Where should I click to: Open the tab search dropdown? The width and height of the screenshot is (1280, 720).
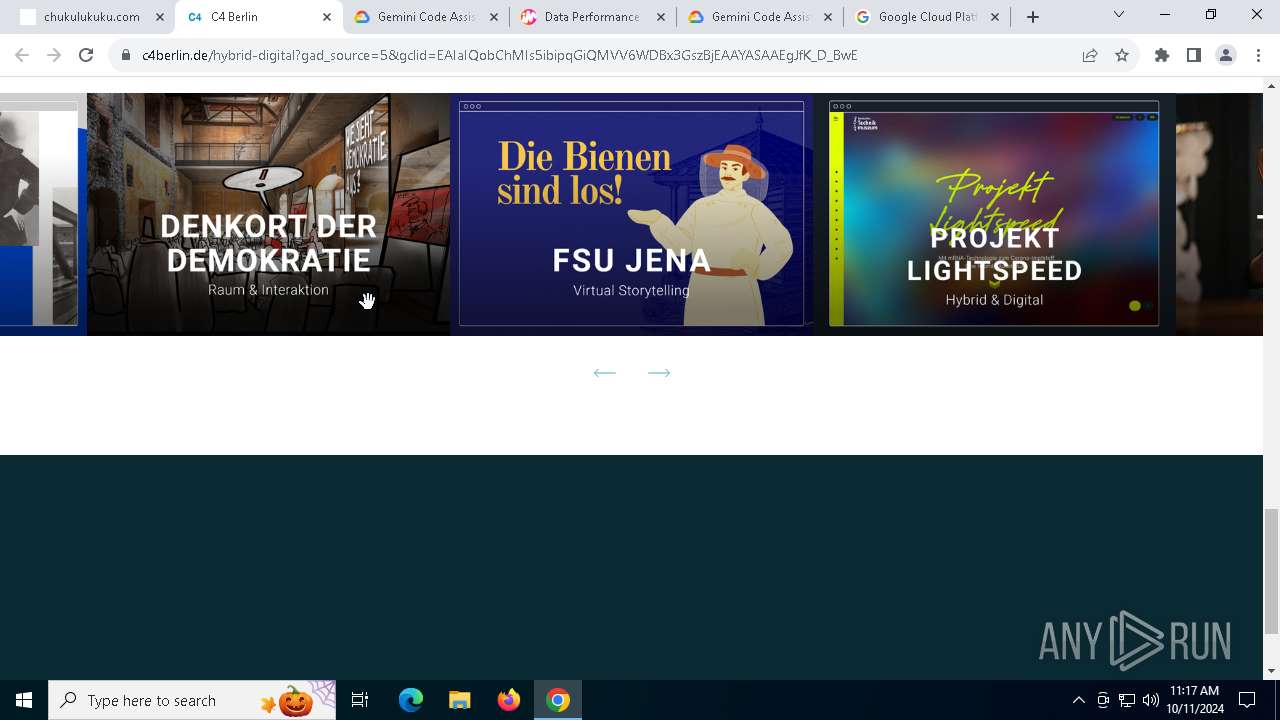(1119, 14)
